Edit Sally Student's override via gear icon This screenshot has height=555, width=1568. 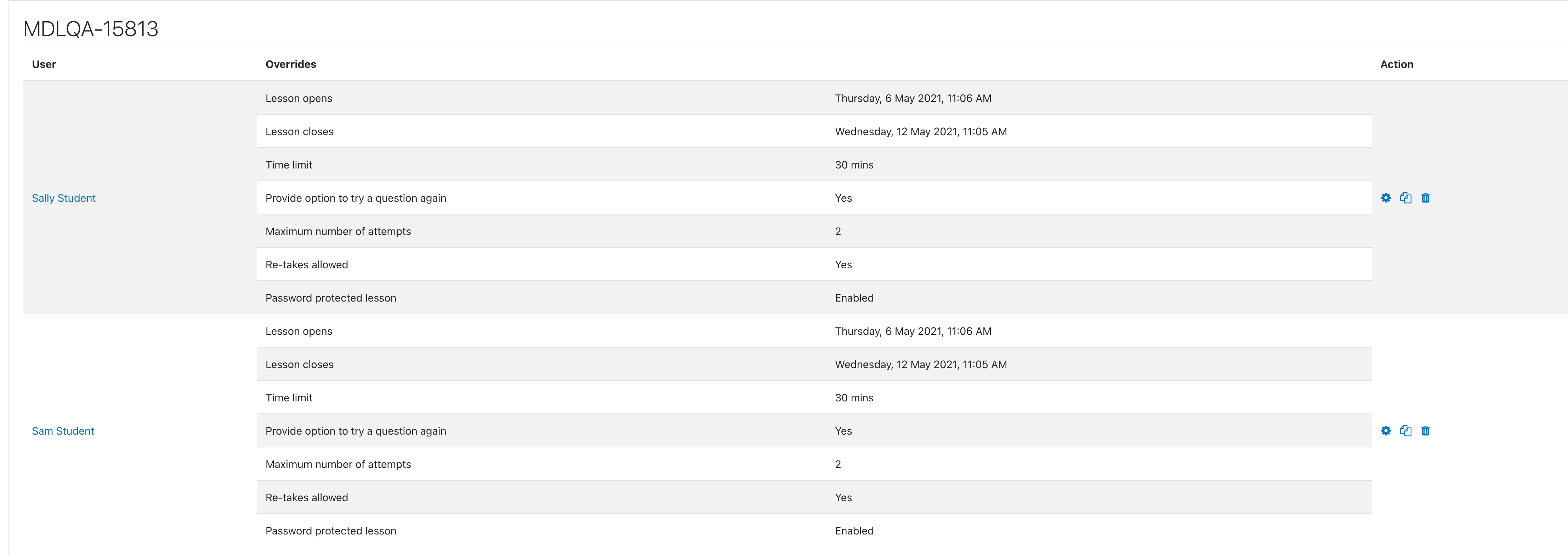click(1386, 198)
